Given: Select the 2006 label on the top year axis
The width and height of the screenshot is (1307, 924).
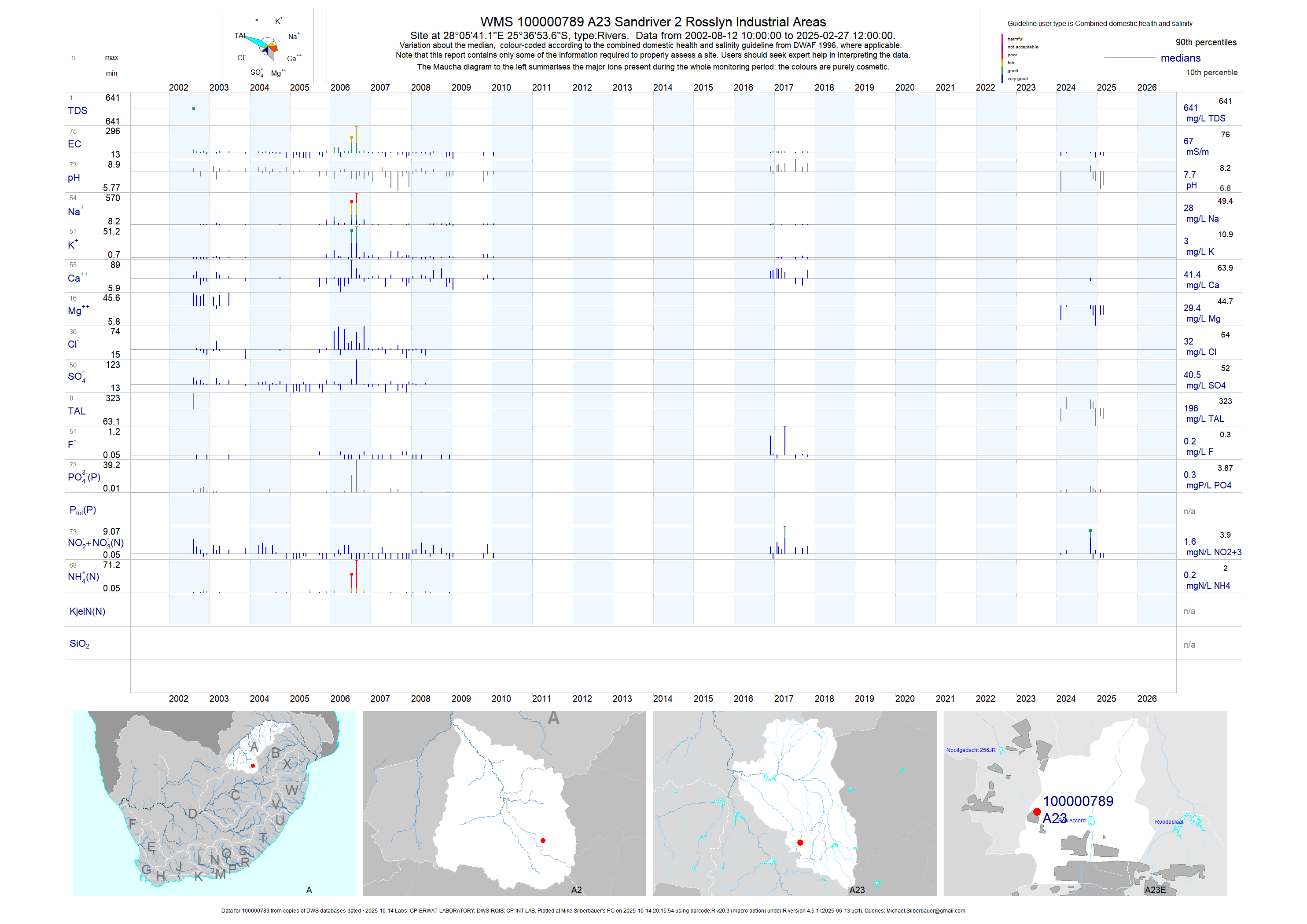Looking at the screenshot, I should point(340,88).
